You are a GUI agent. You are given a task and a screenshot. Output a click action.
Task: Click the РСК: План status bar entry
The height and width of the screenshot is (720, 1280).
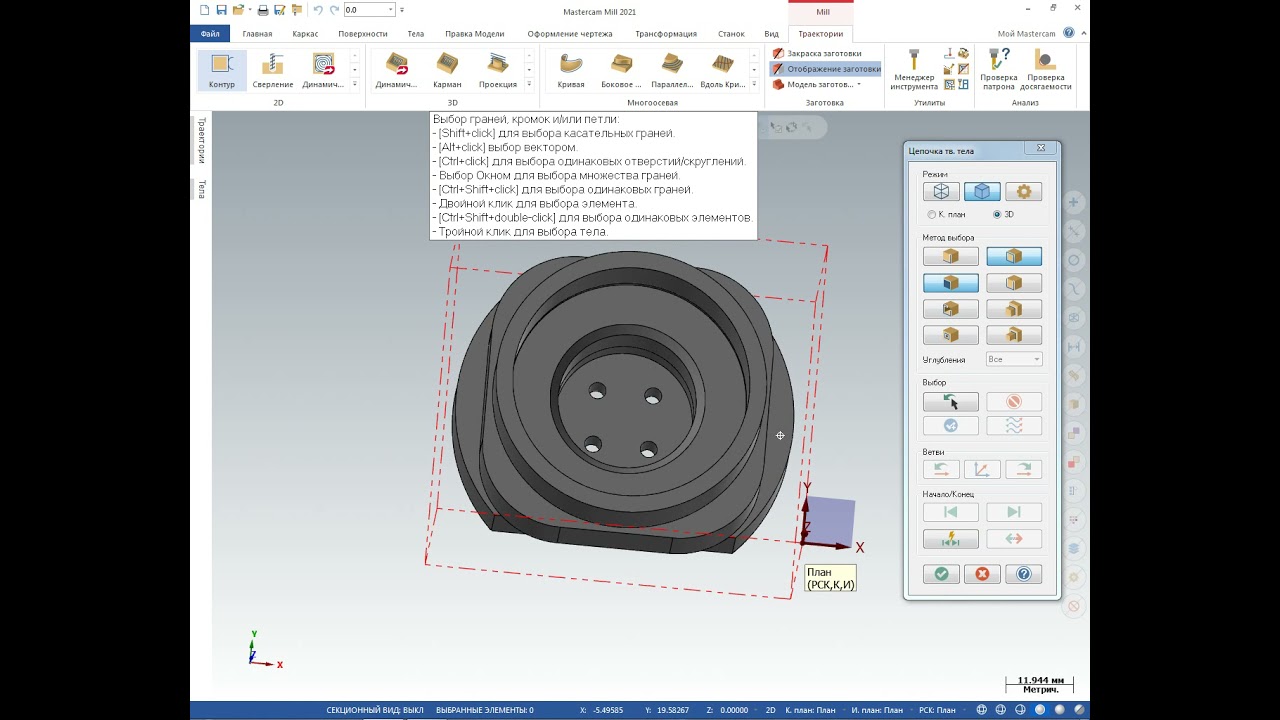937,710
